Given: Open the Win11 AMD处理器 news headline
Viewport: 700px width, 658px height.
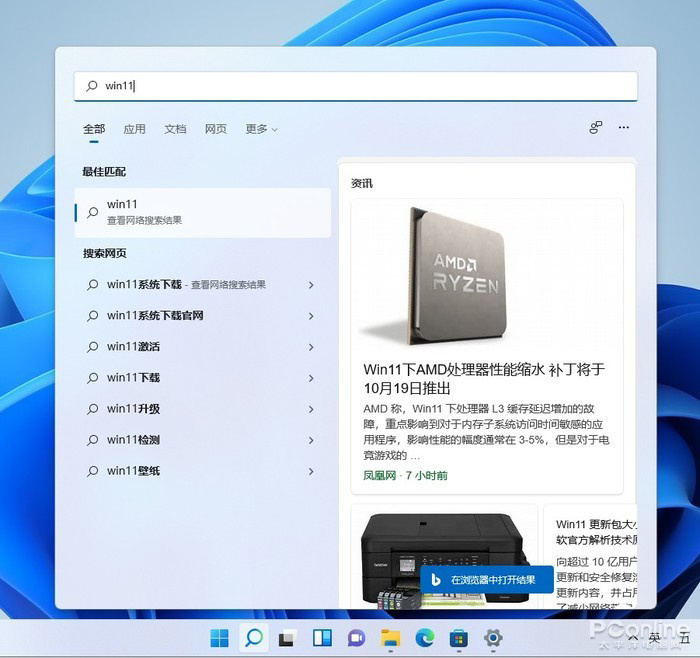Looking at the screenshot, I should pyautogui.click(x=484, y=378).
